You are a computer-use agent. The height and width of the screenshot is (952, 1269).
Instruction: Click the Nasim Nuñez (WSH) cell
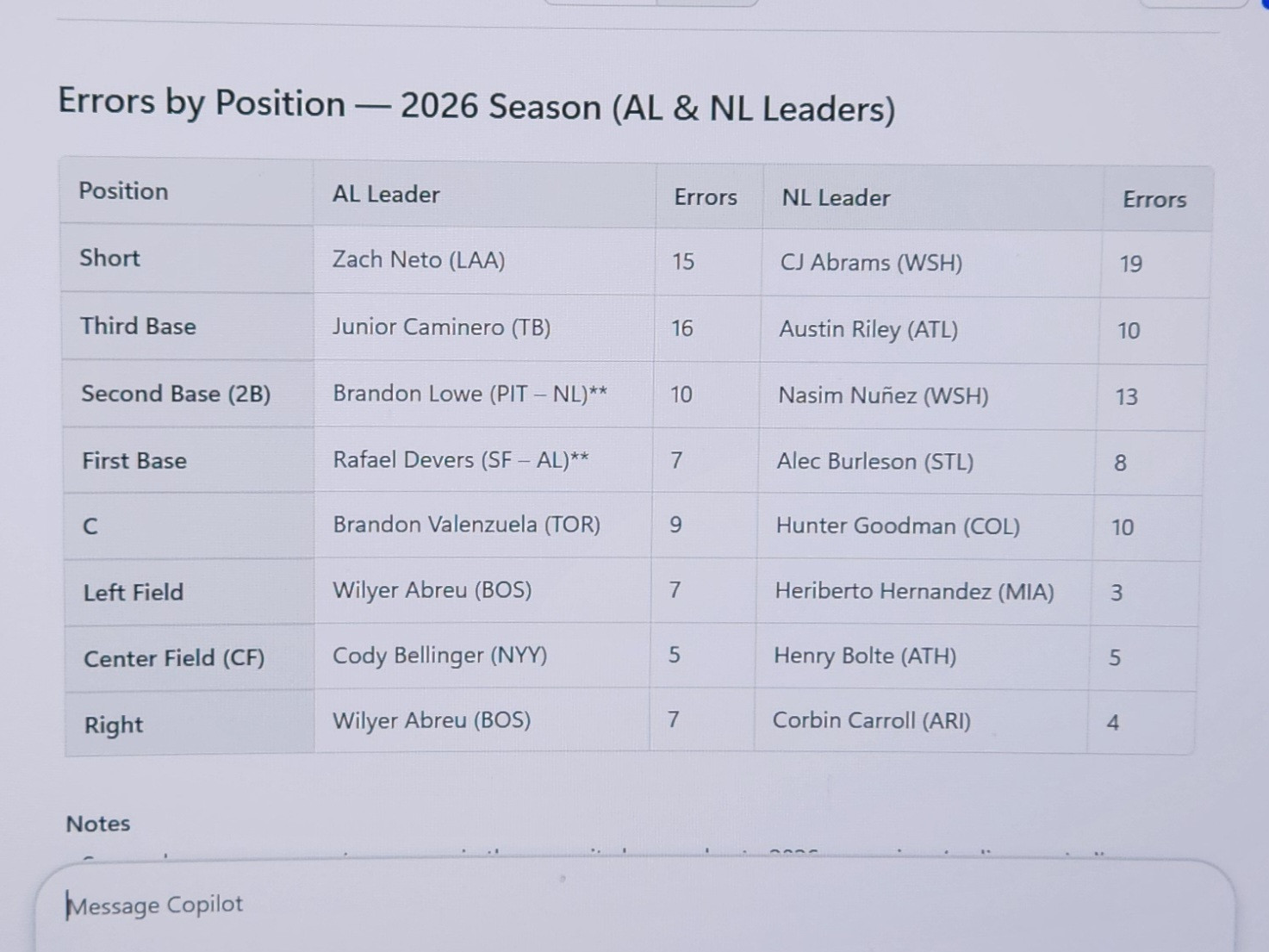pyautogui.click(x=927, y=396)
